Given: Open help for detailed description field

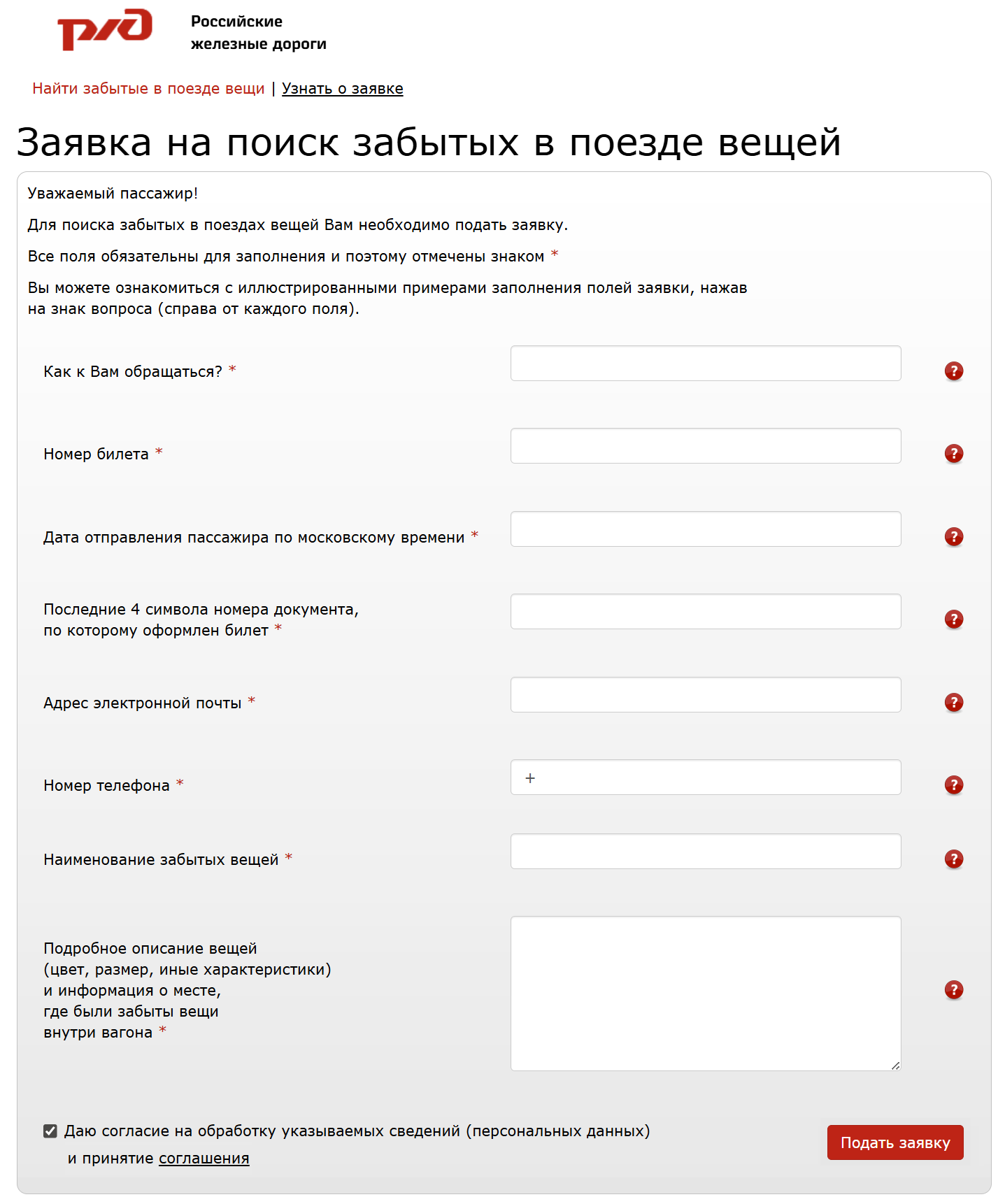Looking at the screenshot, I should coord(953,990).
